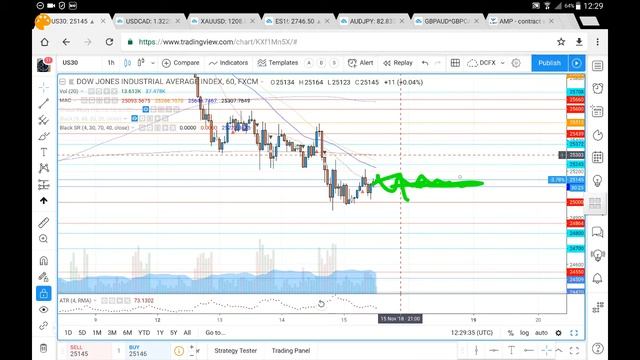The height and width of the screenshot is (360, 640).
Task: Toggle lock all drawing tools
Action: [44, 293]
